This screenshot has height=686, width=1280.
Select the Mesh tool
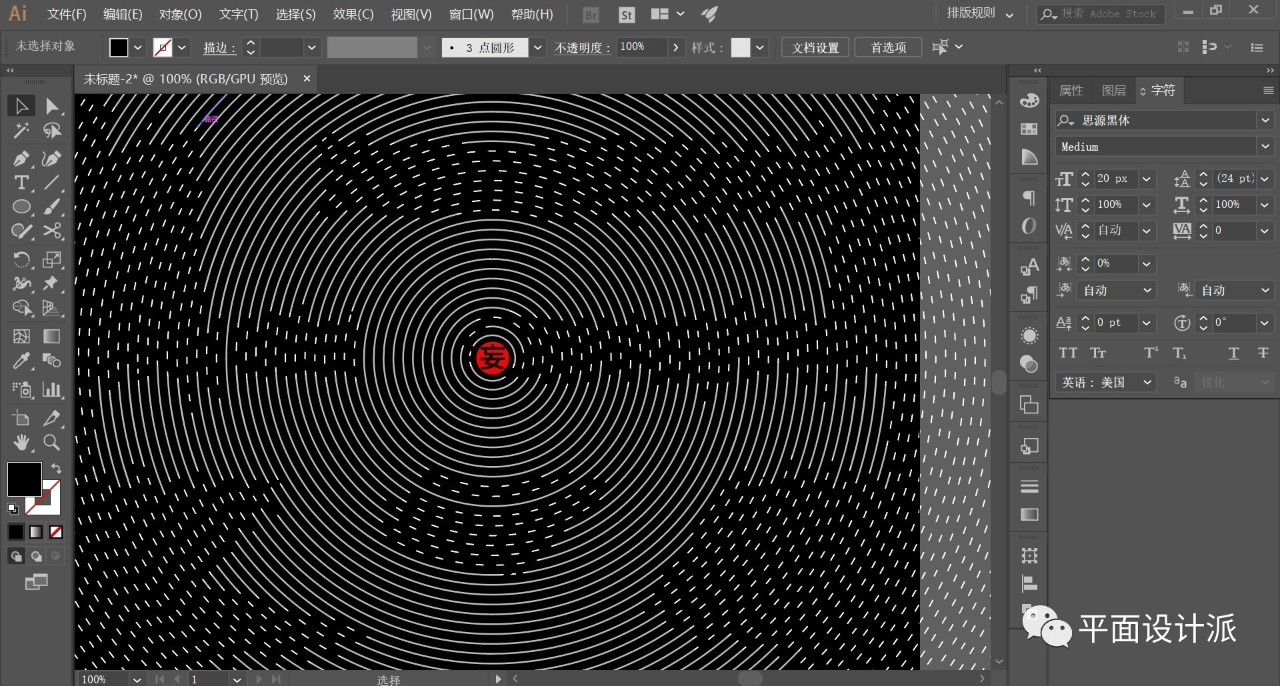21,337
